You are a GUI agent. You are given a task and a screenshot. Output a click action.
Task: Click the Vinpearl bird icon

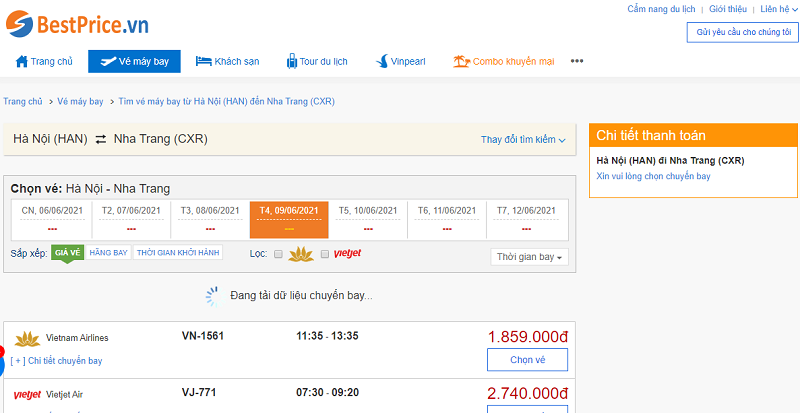(x=382, y=62)
